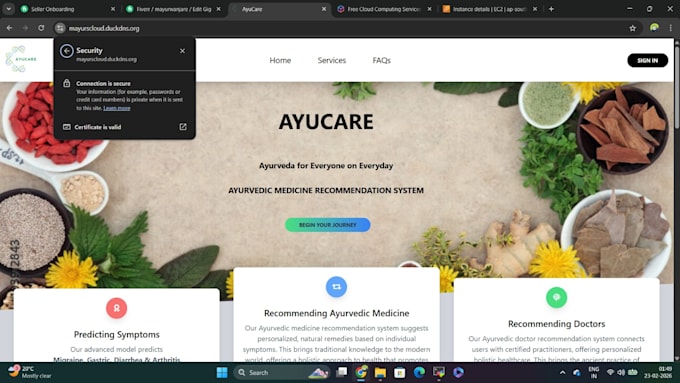
Task: Open the Chrome profile avatar
Action: 654,28
